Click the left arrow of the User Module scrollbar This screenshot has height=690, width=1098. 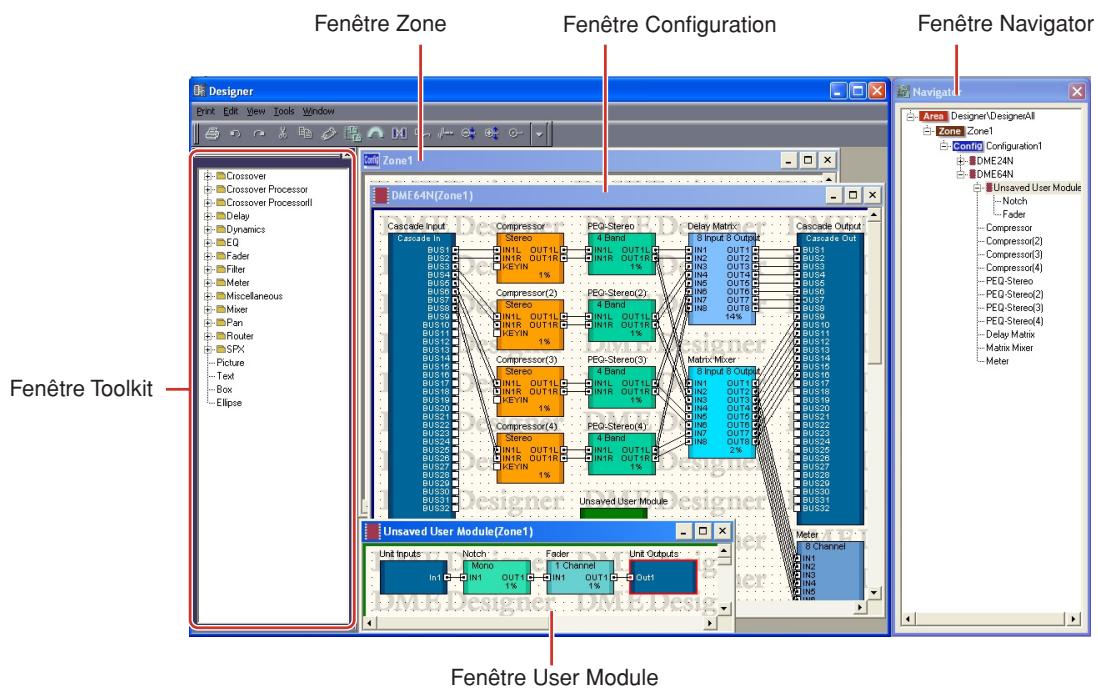pyautogui.click(x=370, y=622)
